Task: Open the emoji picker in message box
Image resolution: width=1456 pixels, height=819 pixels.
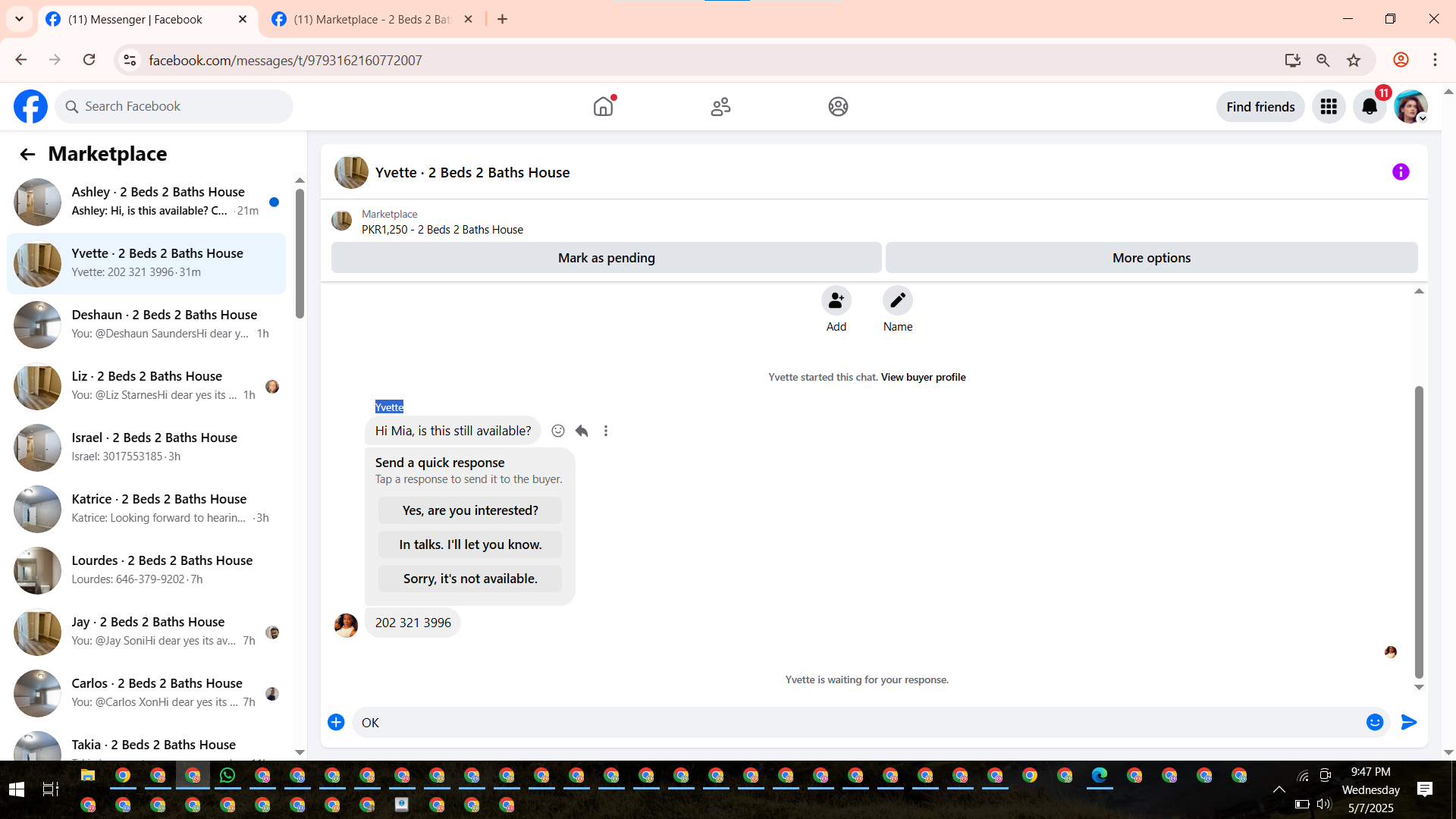Action: click(x=1374, y=722)
